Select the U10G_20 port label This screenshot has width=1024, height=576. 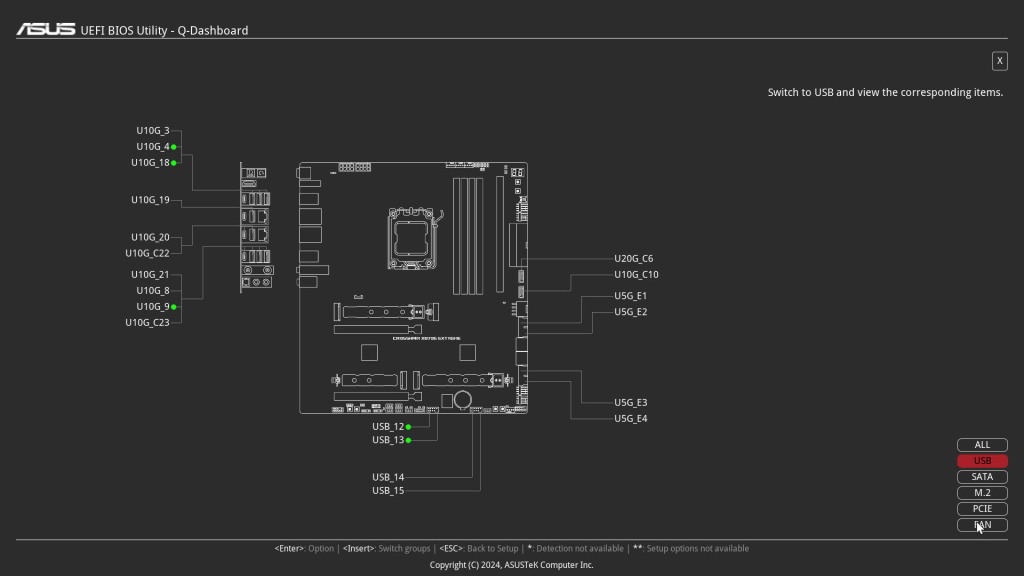coord(150,237)
